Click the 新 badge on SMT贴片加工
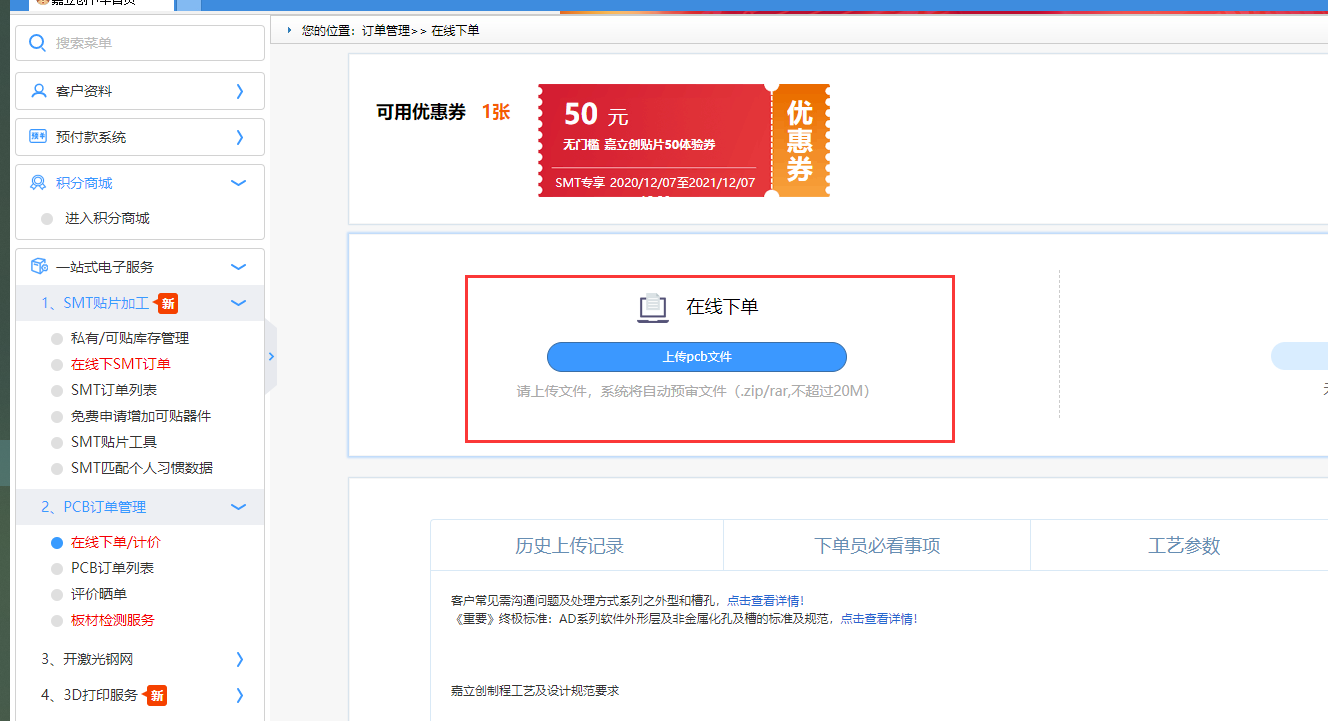Image resolution: width=1328 pixels, height=721 pixels. 167,302
